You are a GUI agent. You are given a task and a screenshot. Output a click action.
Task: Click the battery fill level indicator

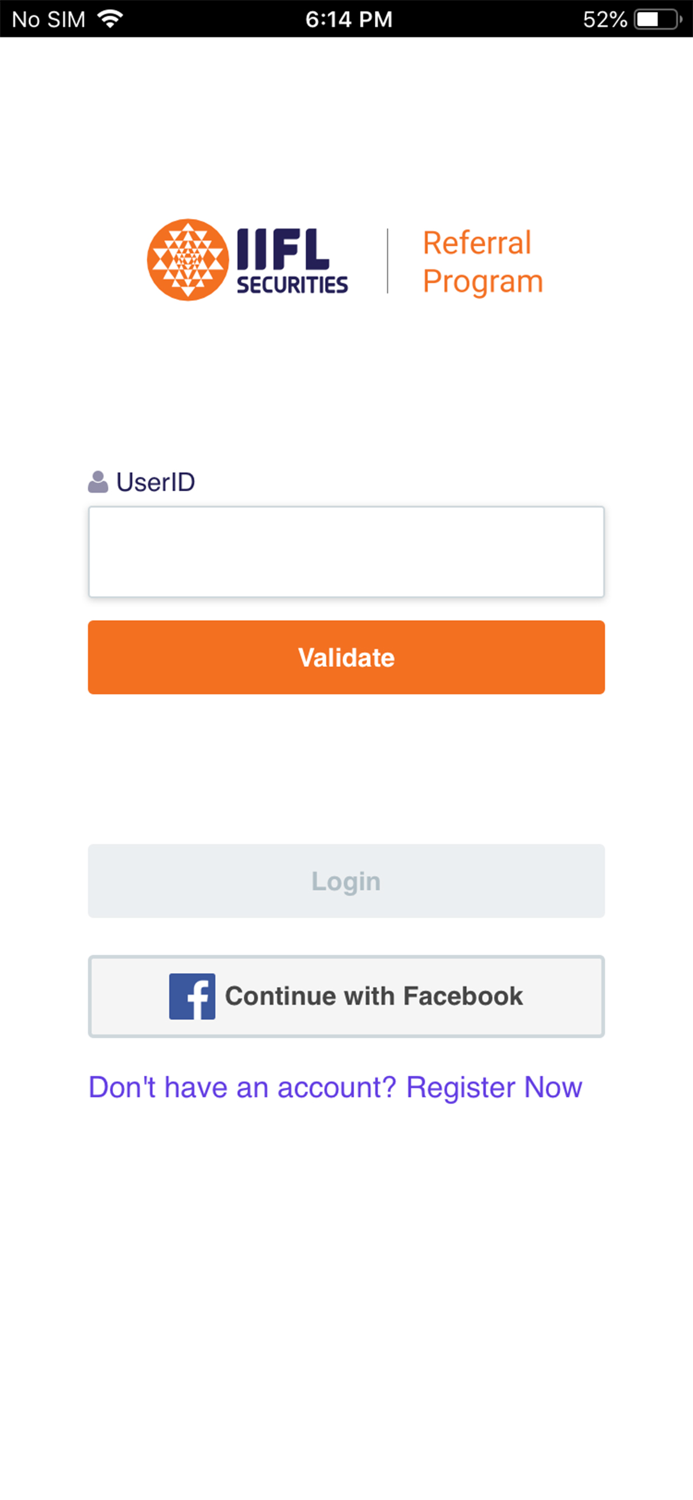point(650,17)
